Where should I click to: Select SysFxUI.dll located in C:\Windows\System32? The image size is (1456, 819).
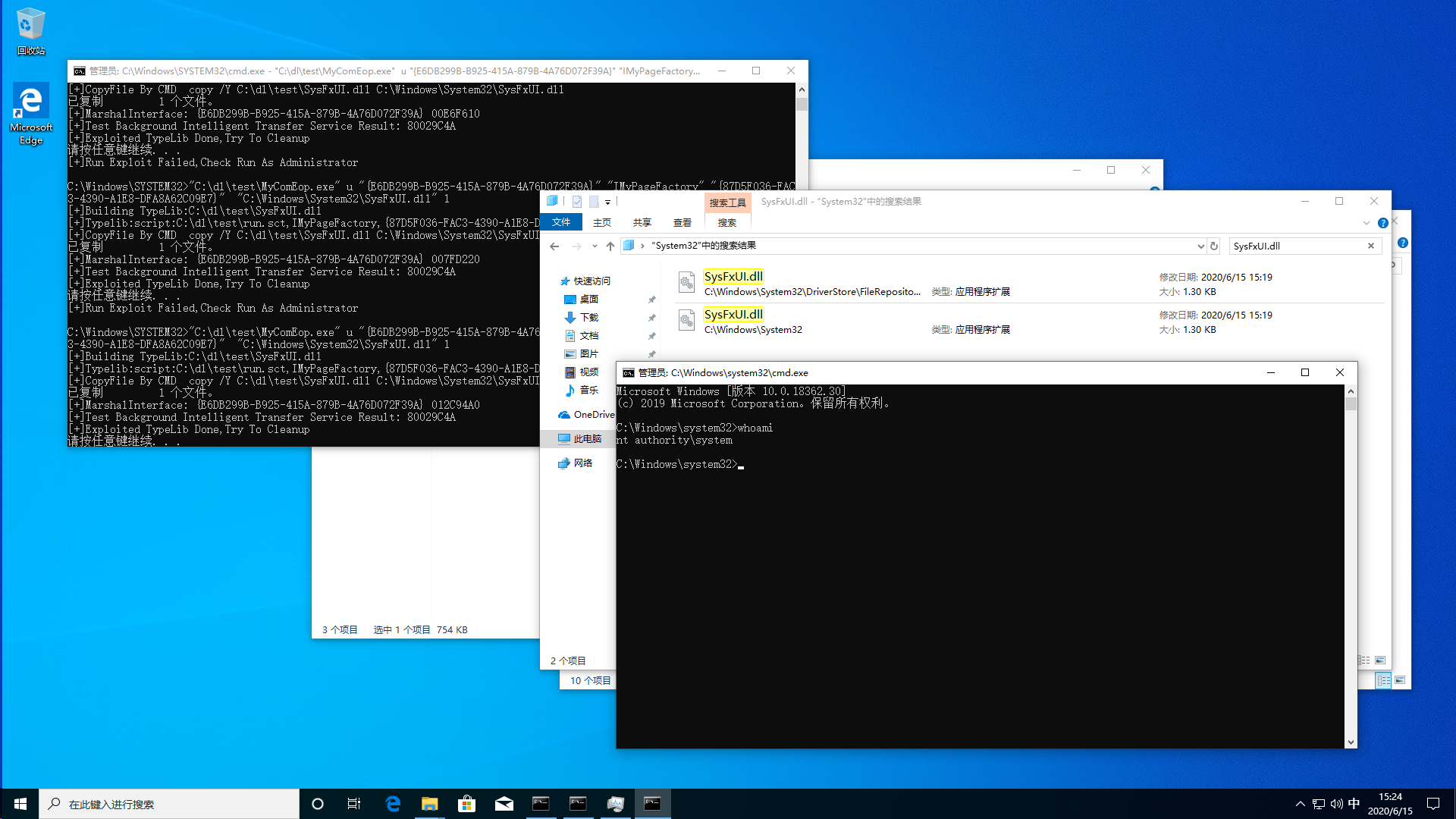pyautogui.click(x=1029, y=322)
